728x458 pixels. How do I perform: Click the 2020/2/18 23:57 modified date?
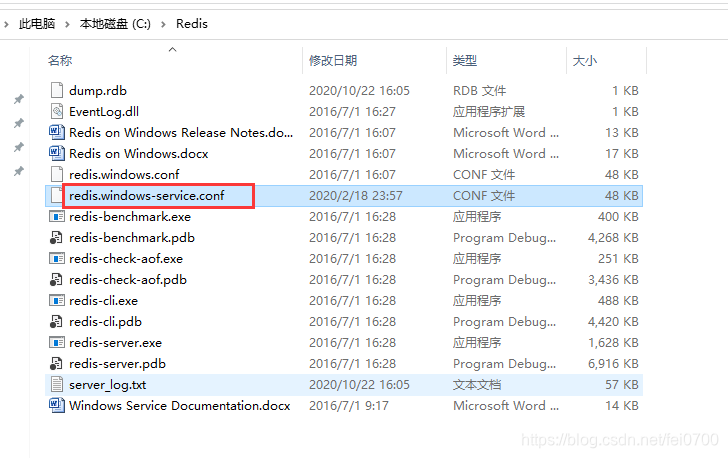356,196
